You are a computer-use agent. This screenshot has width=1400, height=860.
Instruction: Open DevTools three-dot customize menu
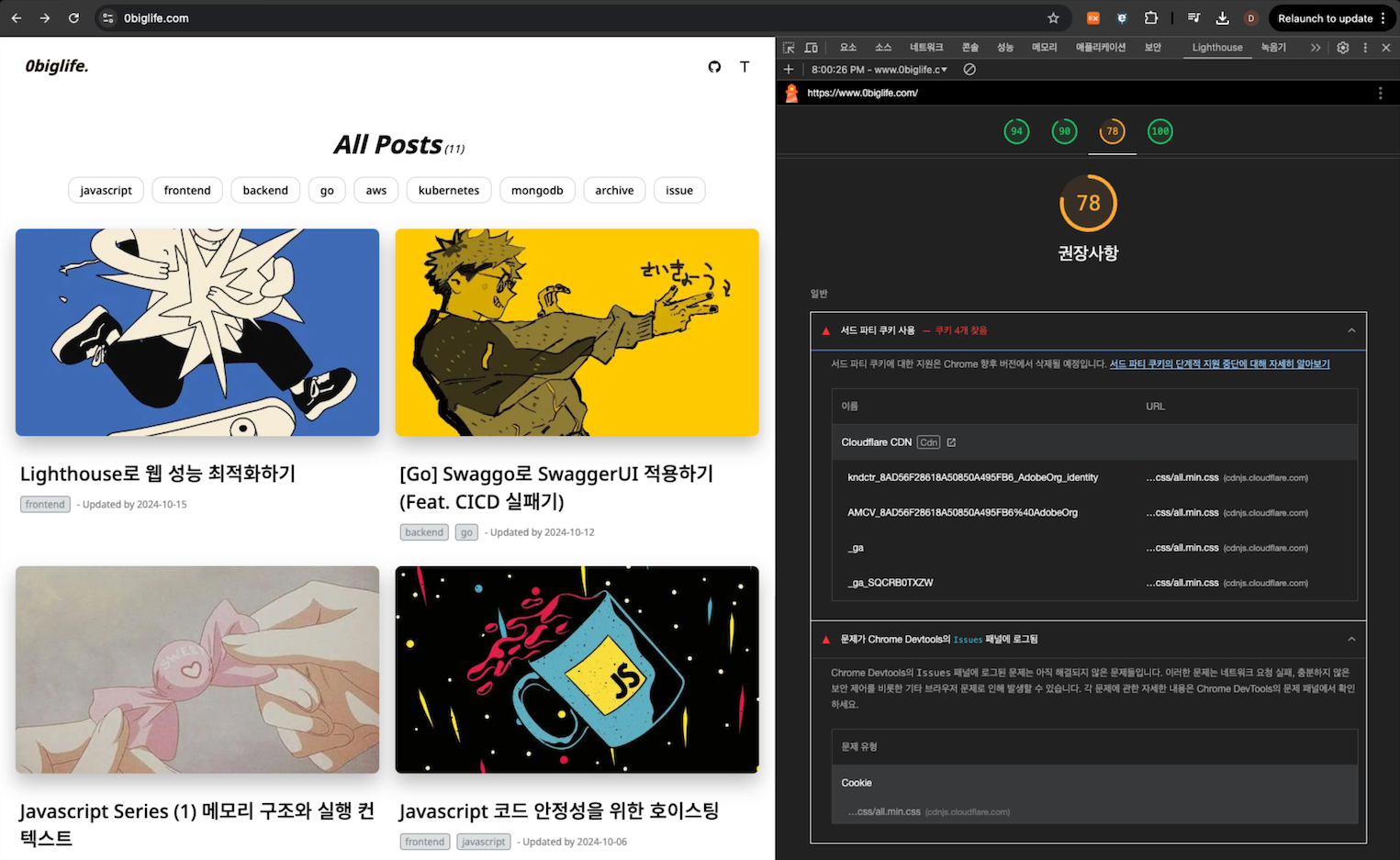click(x=1365, y=48)
